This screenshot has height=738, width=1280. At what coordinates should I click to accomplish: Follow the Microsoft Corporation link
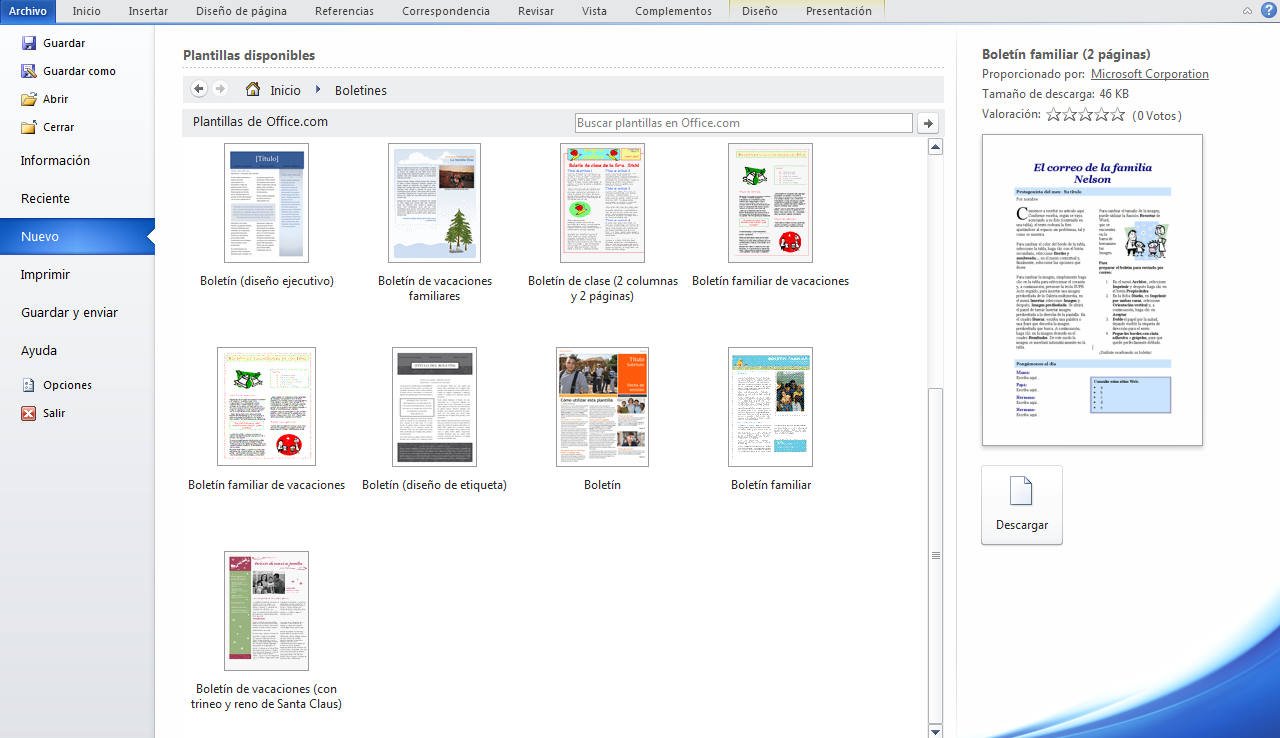pos(1149,73)
